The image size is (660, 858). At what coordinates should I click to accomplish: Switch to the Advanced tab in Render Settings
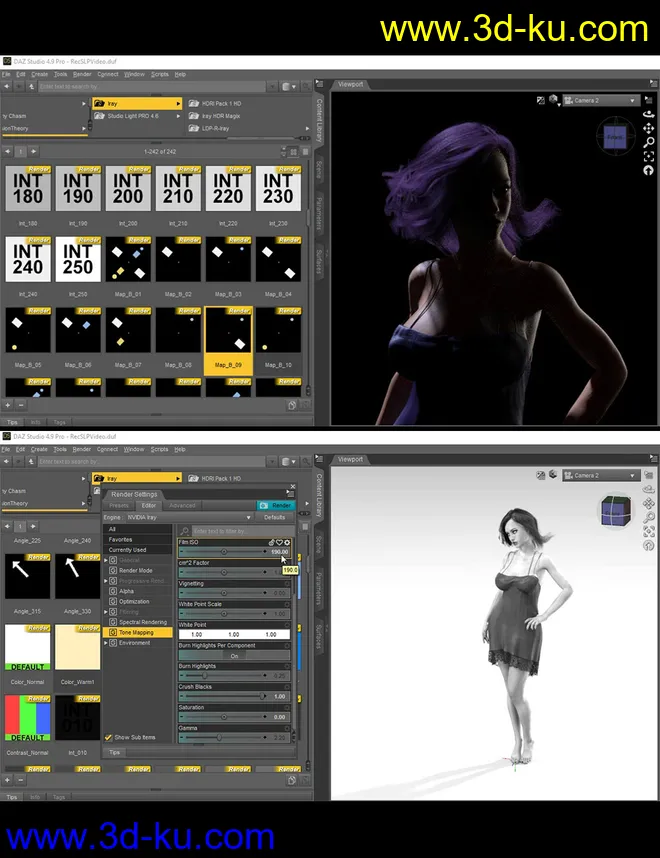[x=182, y=505]
